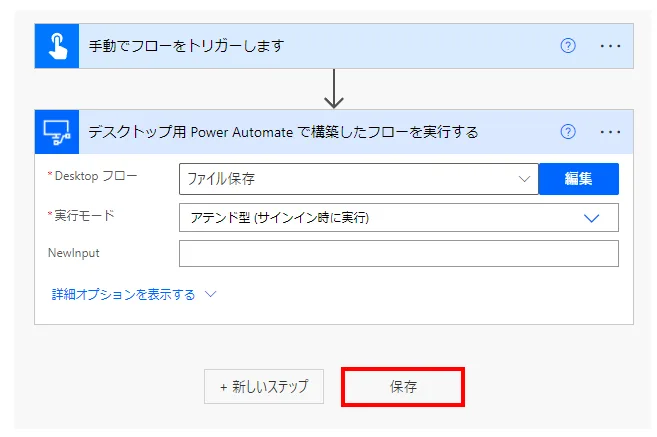Select the アテンド型 実行モード field
Image resolution: width=657 pixels, height=437 pixels.
pyautogui.click(x=380, y=217)
